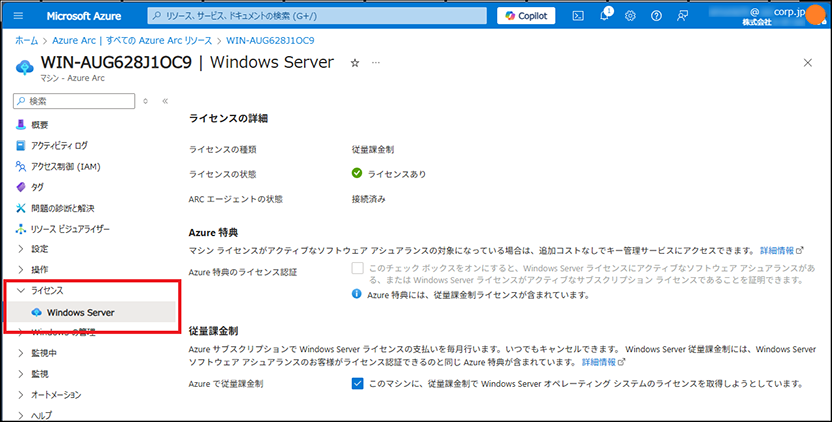Launch Cloud Shell icon
832x422 pixels.
tap(578, 16)
